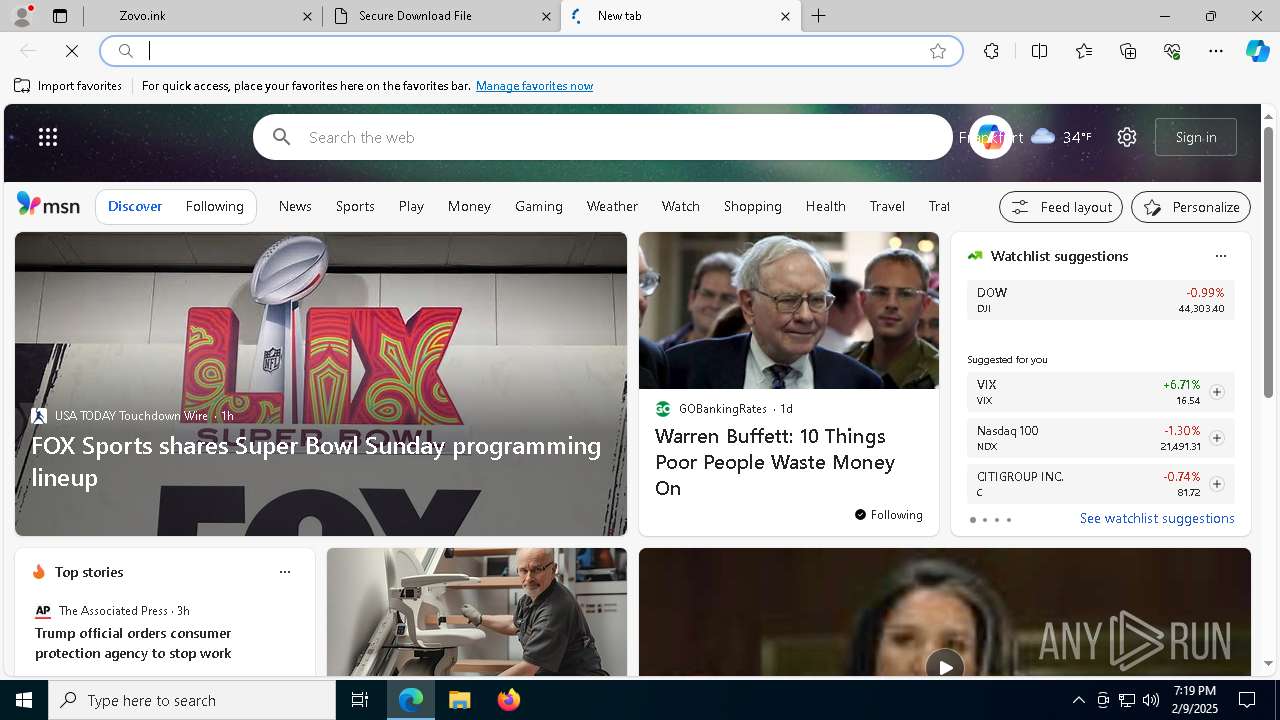Open the Feed layout options

(x=1061, y=207)
